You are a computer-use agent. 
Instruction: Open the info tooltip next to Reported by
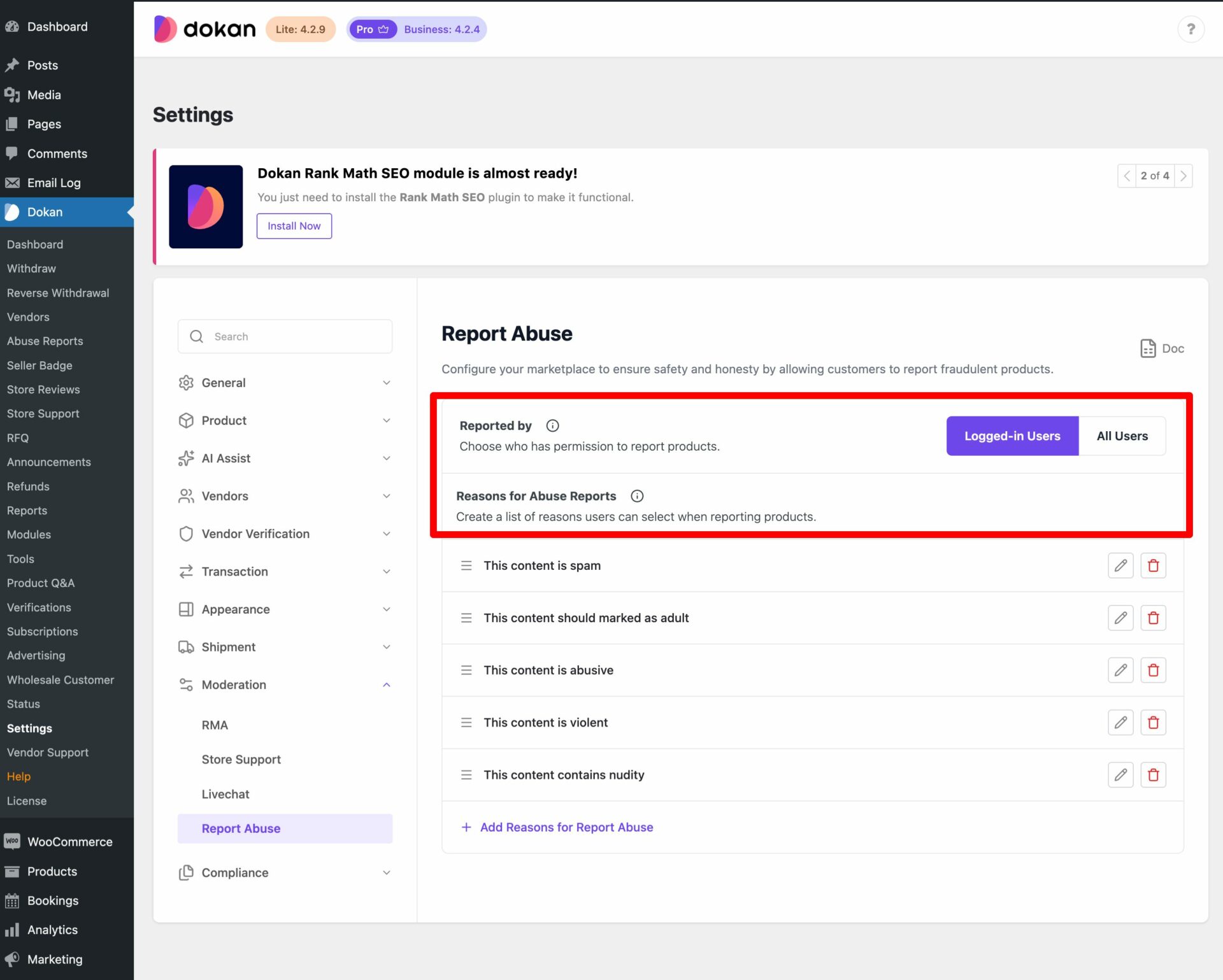point(552,425)
